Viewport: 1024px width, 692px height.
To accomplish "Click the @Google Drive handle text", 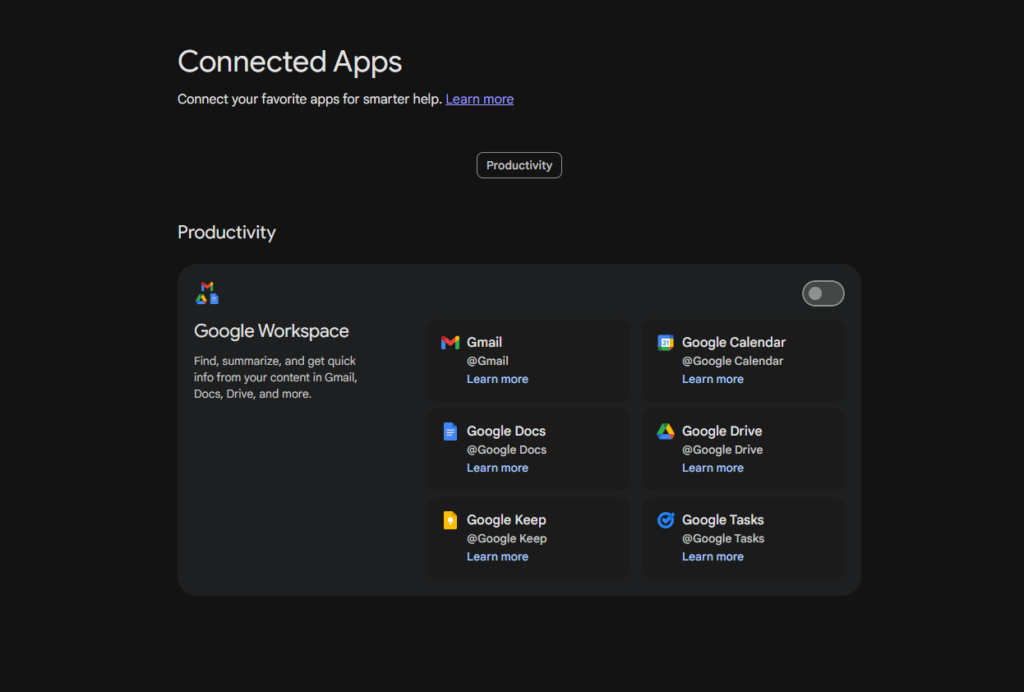I will click(x=722, y=450).
